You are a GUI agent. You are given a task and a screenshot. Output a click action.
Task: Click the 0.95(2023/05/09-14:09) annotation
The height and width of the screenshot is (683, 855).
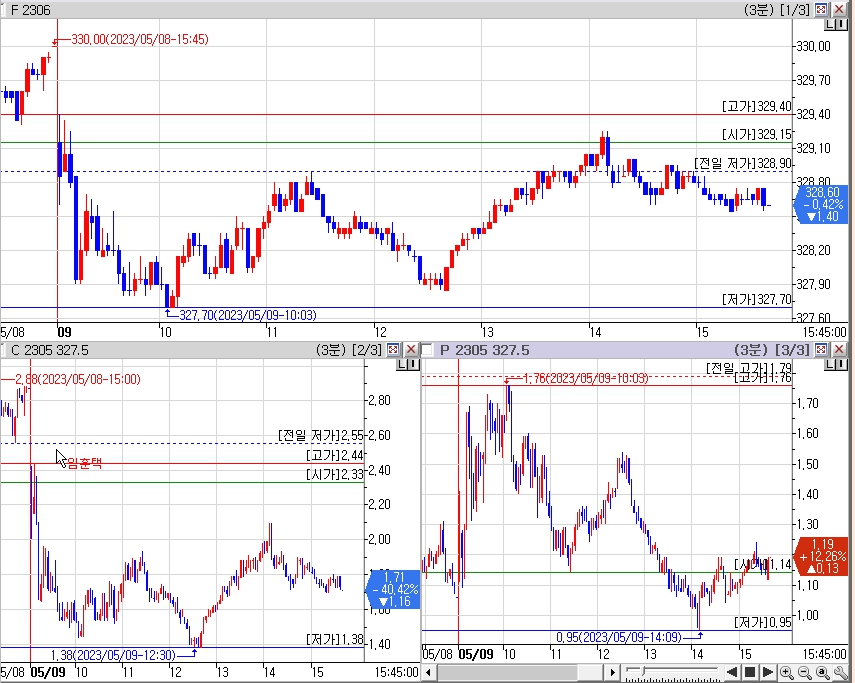619,637
